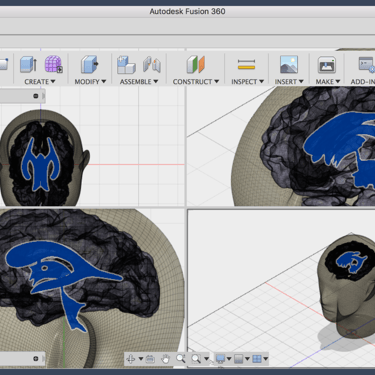The image size is (375, 375).
Task: Select the Insert image icon
Action: click(x=289, y=64)
